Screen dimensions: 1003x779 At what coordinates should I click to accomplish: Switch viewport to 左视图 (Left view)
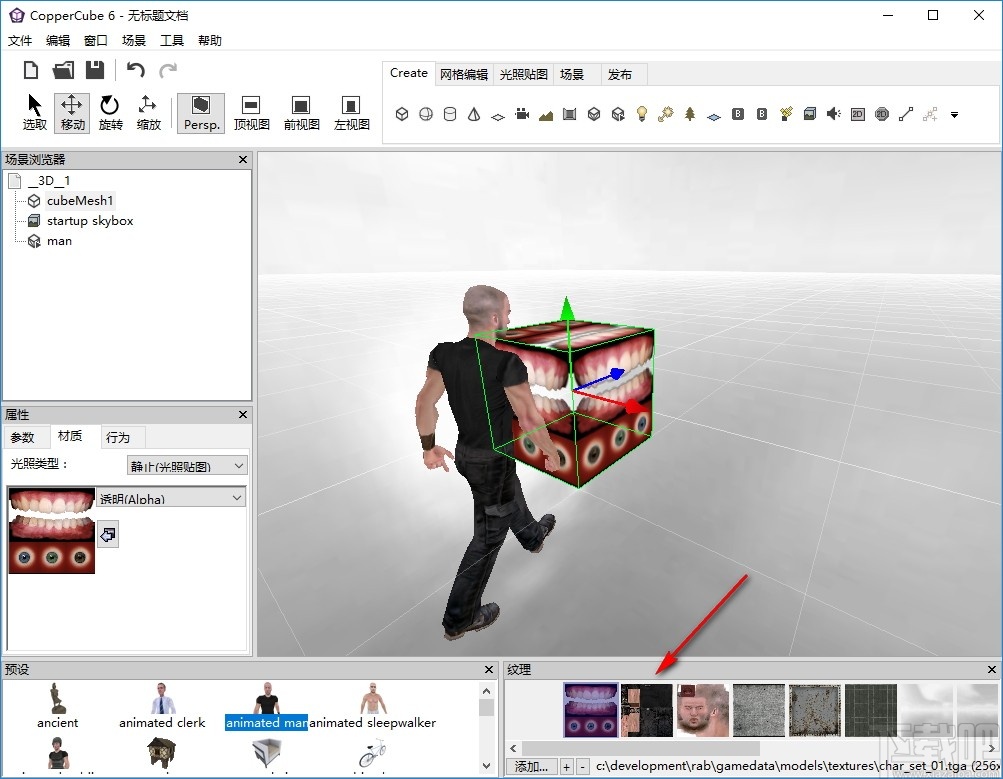point(351,113)
